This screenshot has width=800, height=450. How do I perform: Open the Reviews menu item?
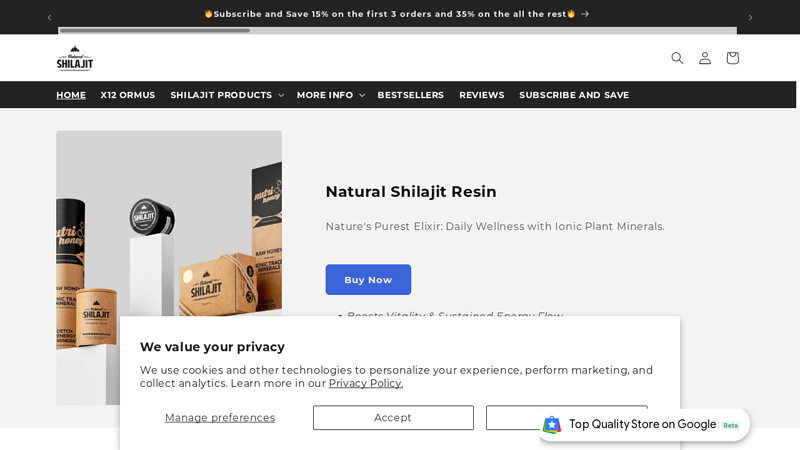pyautogui.click(x=482, y=95)
